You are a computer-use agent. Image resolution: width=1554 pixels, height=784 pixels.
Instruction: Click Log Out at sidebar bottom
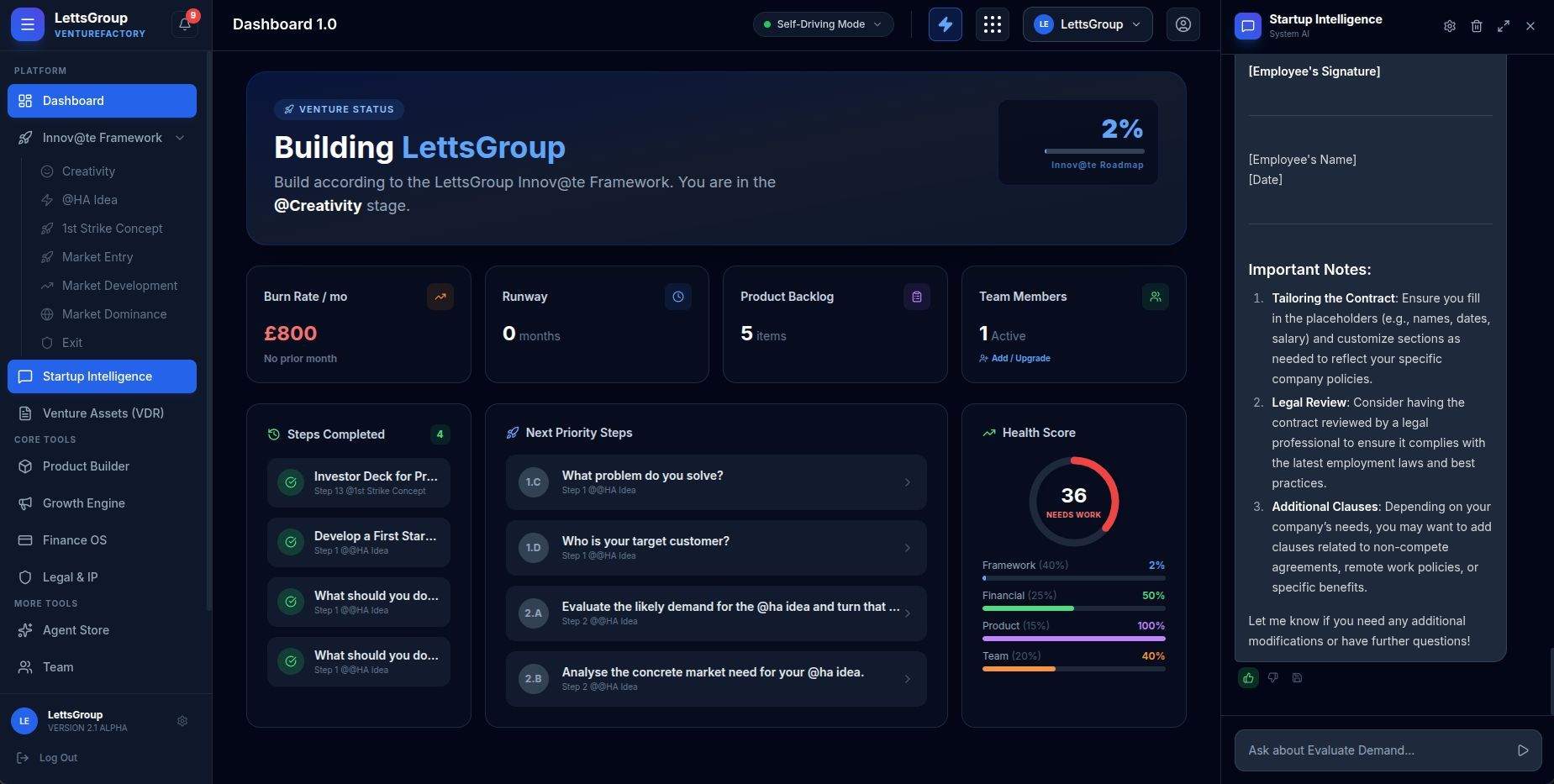tap(58, 758)
